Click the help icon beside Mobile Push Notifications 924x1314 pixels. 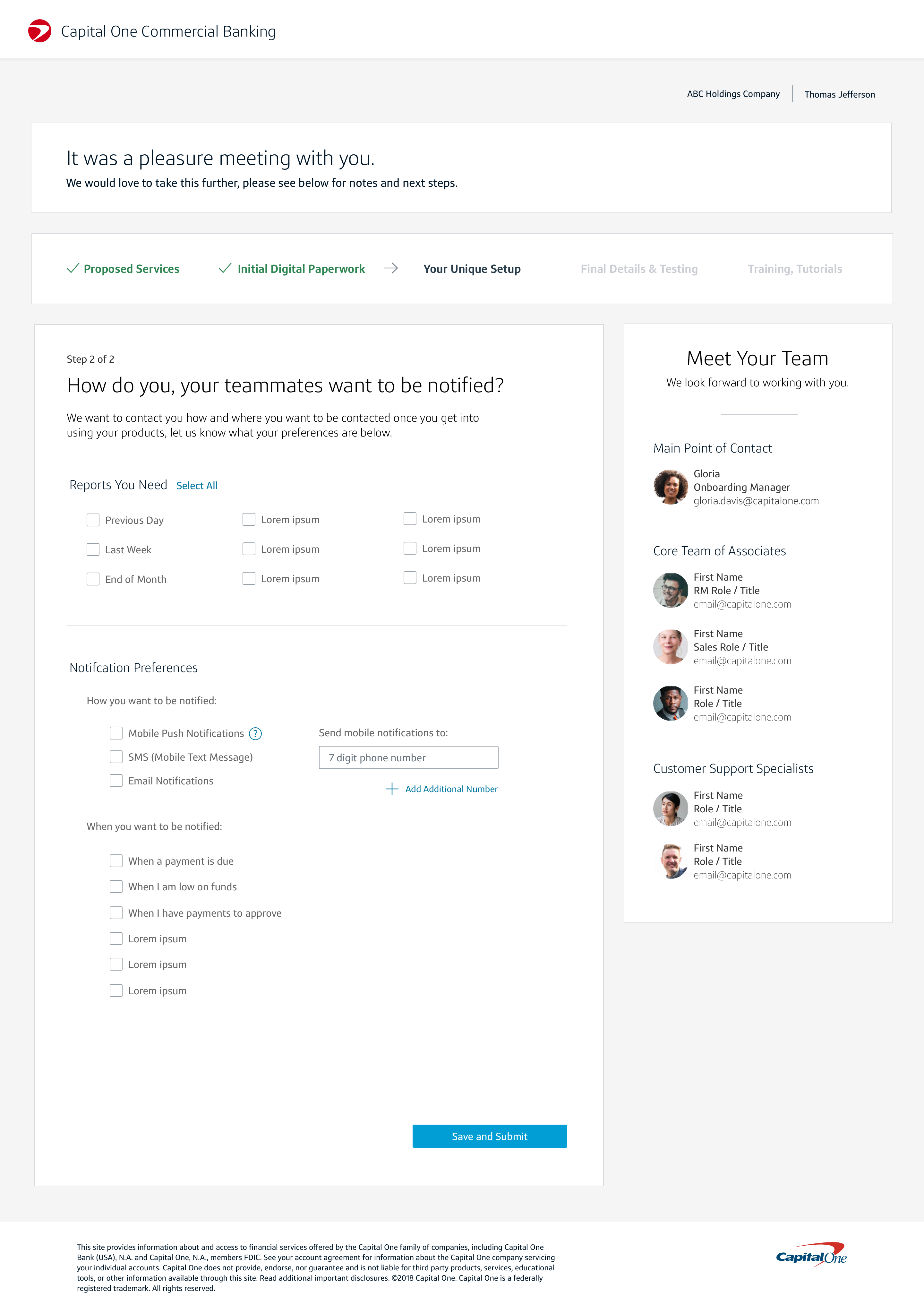(255, 734)
